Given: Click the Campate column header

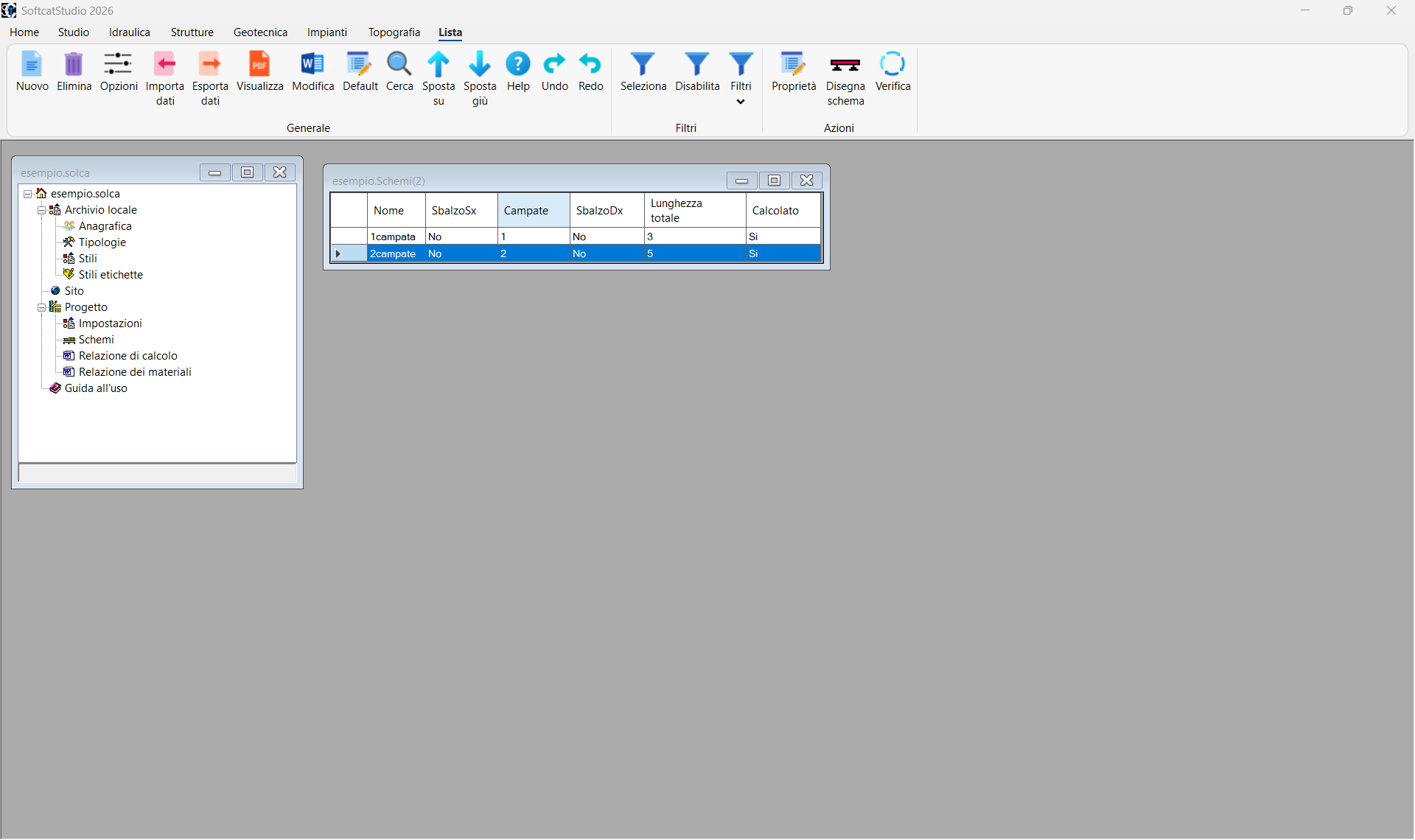Looking at the screenshot, I should tap(534, 211).
